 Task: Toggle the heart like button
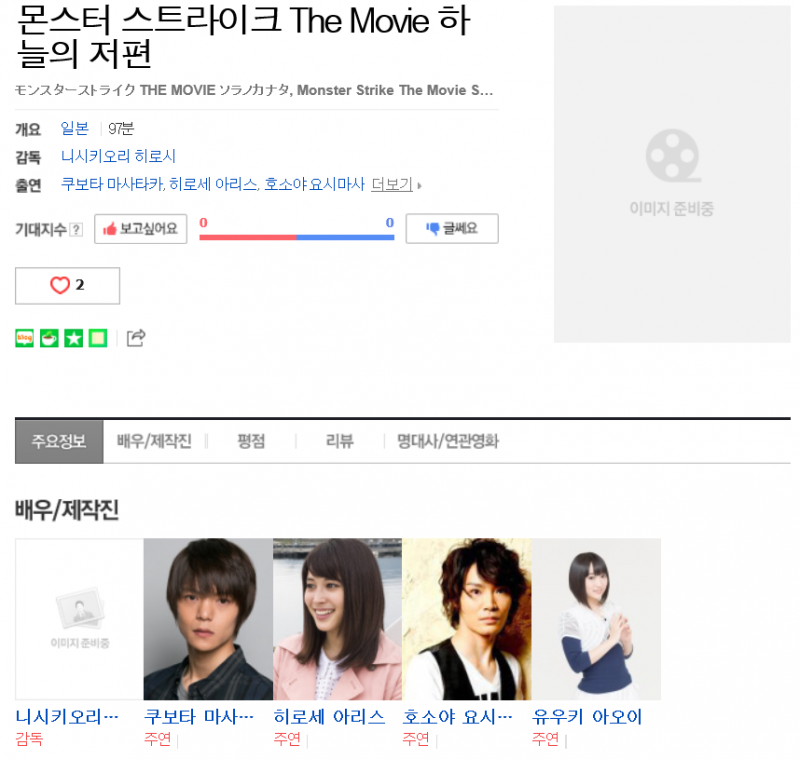click(x=67, y=286)
